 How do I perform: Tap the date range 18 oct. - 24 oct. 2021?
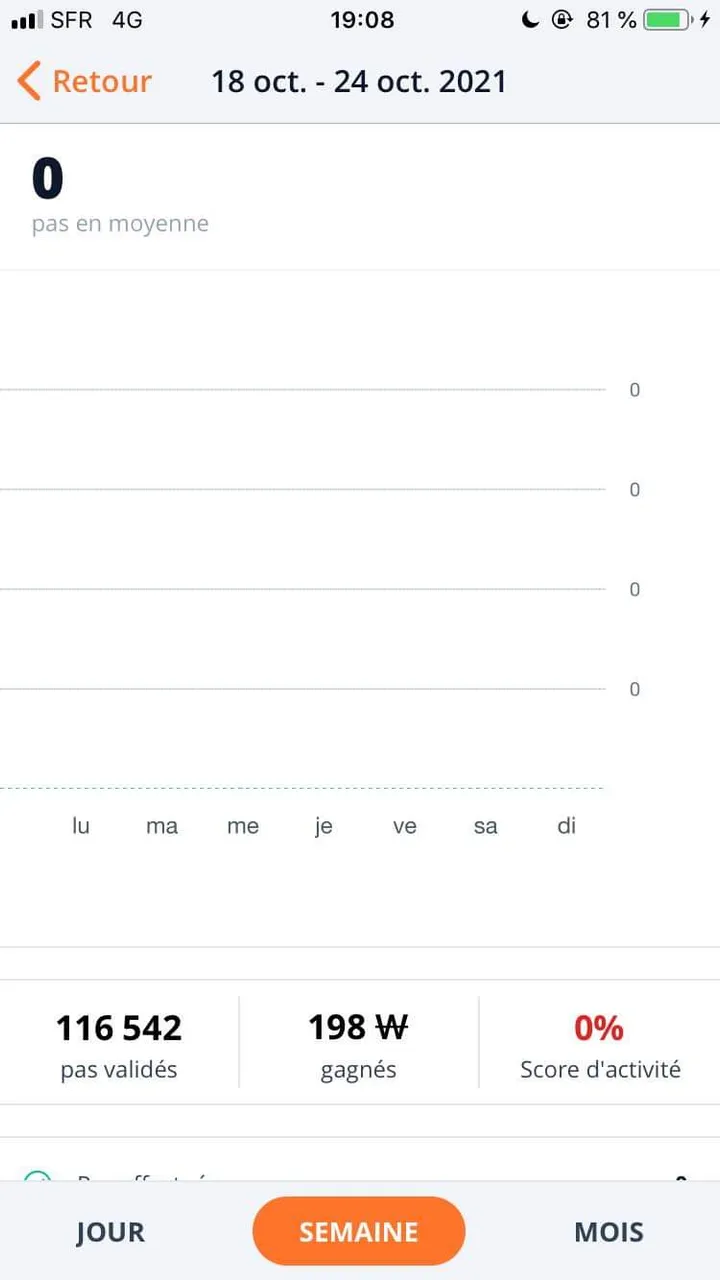[359, 81]
